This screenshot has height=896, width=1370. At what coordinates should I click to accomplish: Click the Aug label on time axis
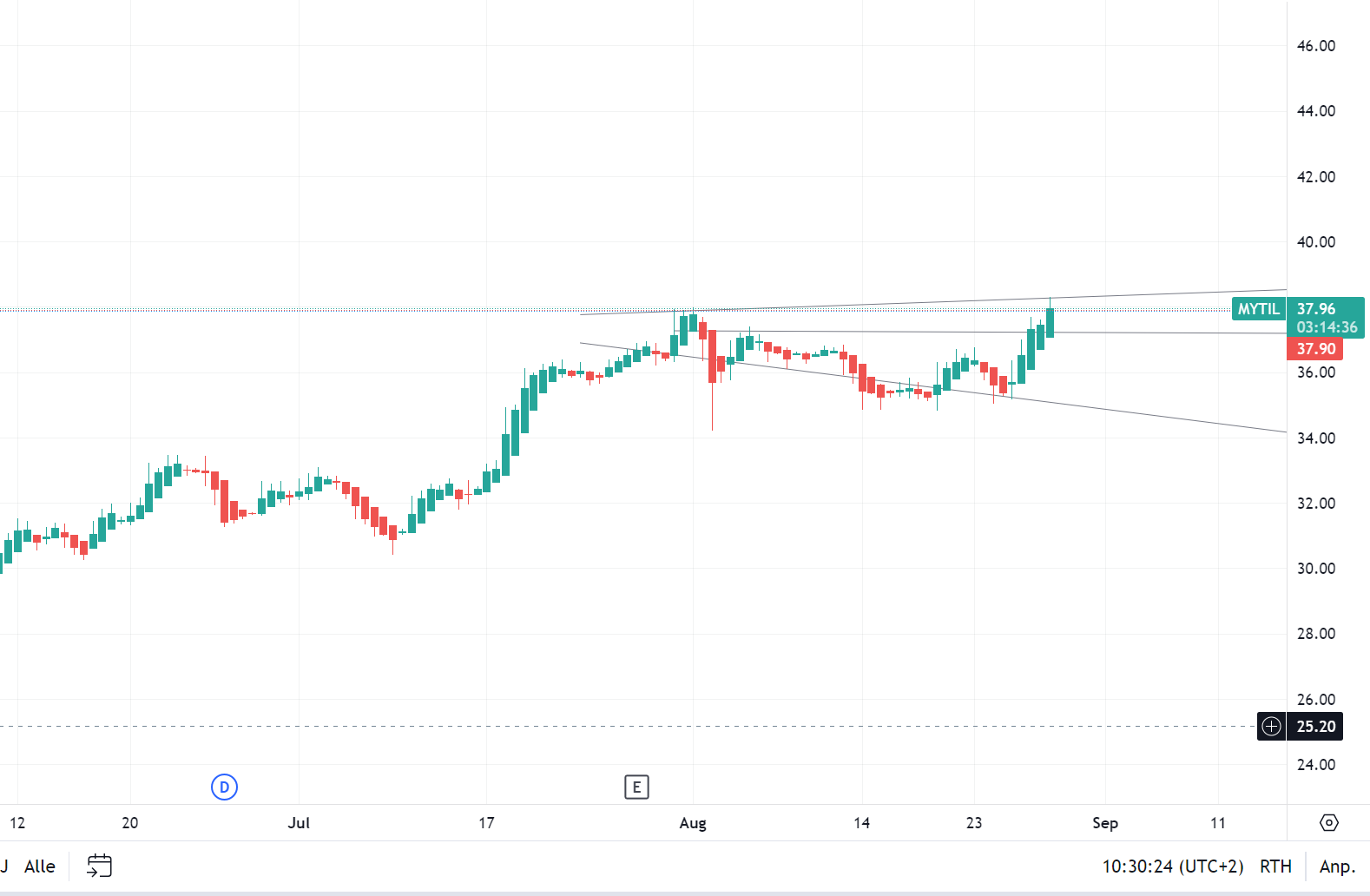pos(692,822)
